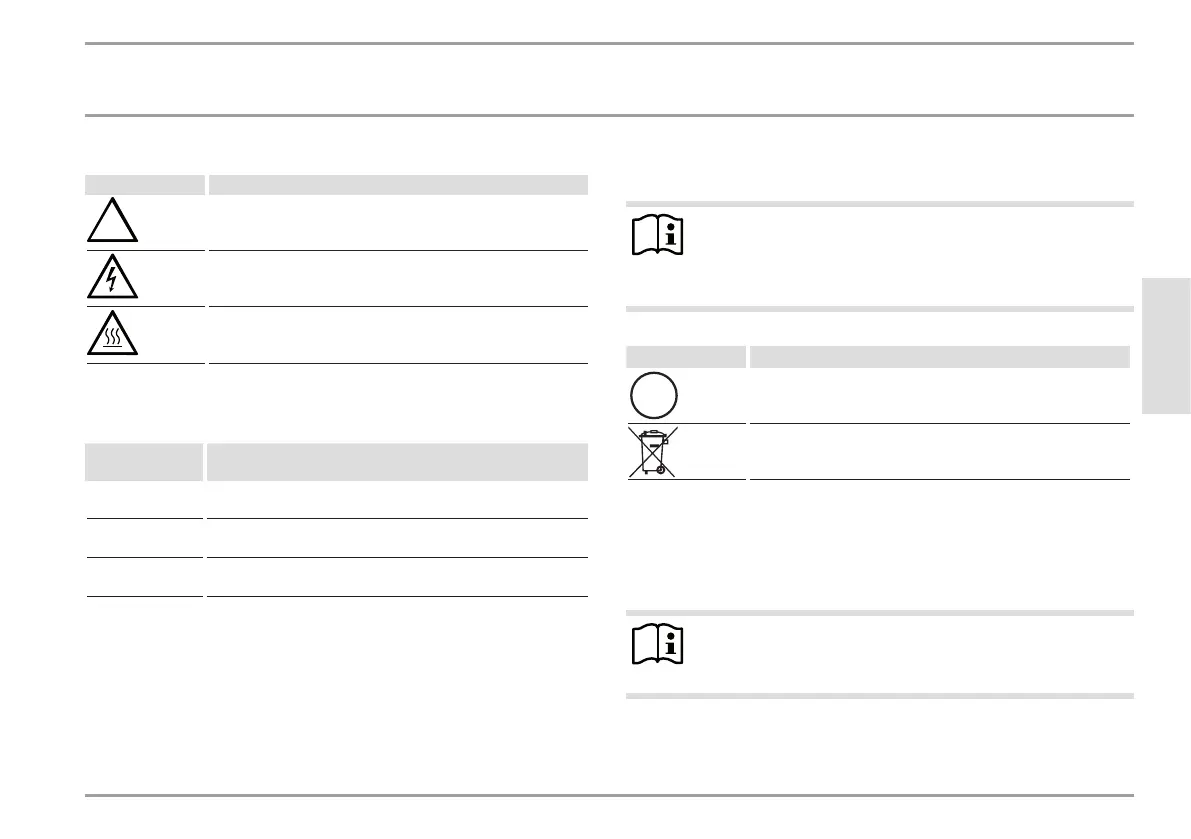Click the tall narrow gray header cell of icon-less table
Viewport: 1191px width, 839px height.
(x=144, y=462)
